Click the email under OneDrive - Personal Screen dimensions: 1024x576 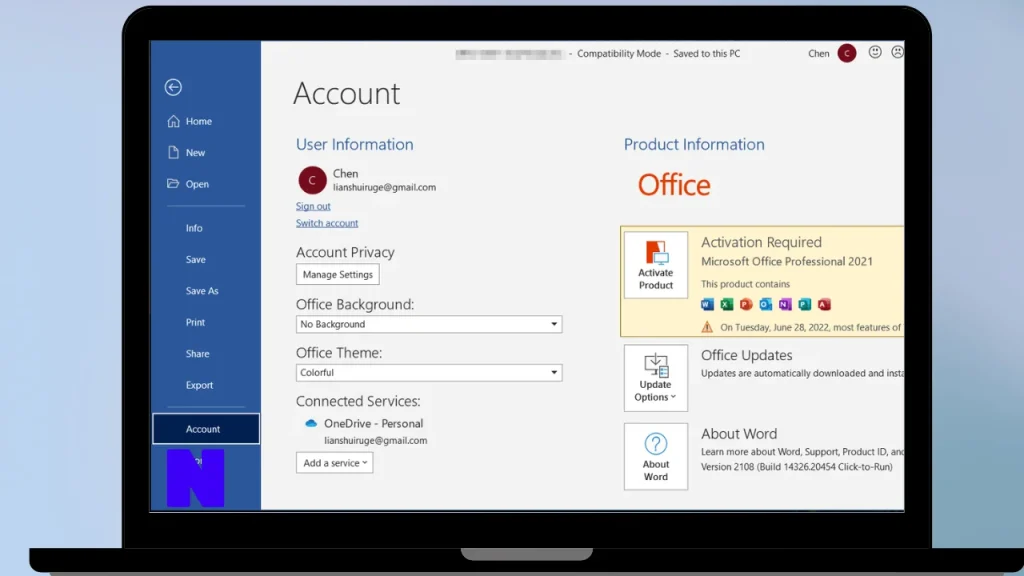[376, 441]
